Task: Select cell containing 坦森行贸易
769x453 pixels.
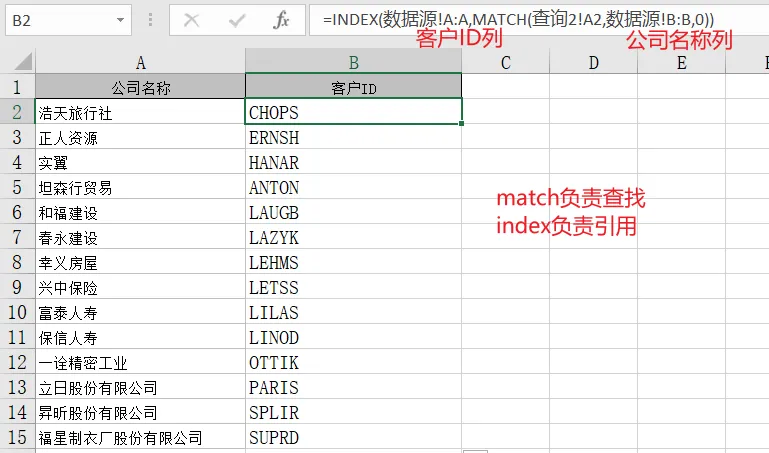Action: tap(140, 188)
